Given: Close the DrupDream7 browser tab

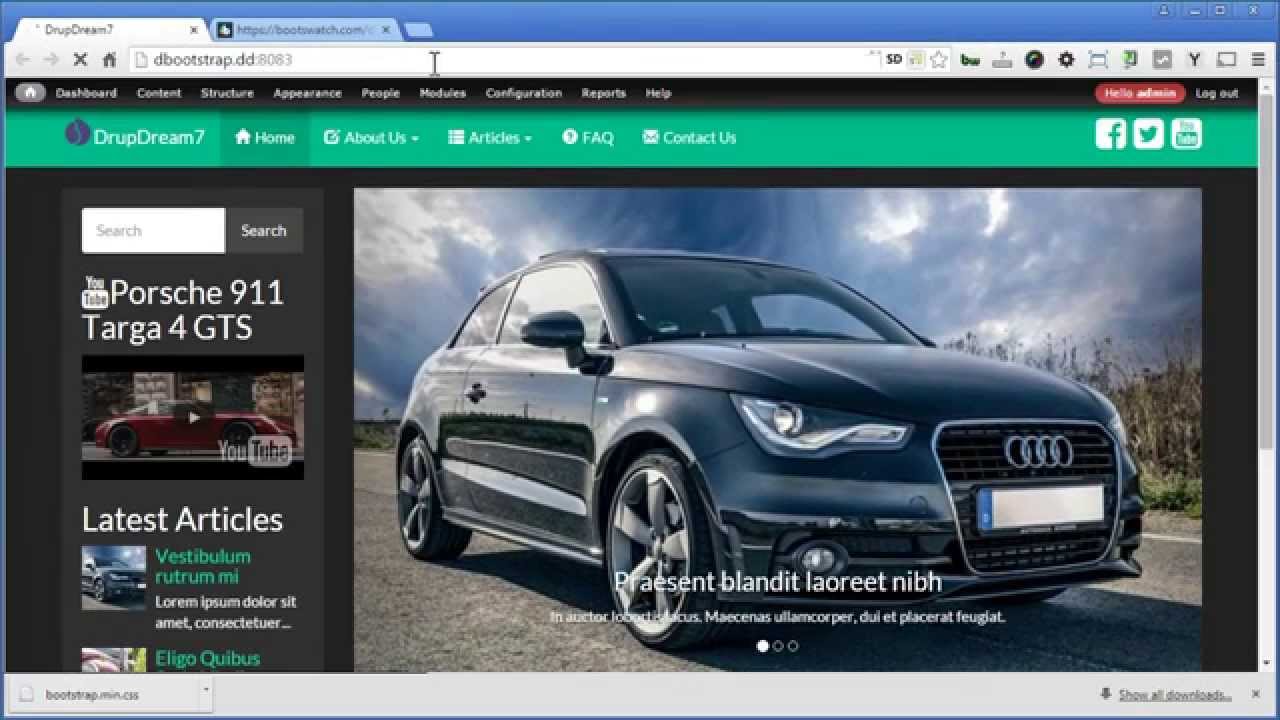Looking at the screenshot, I should pos(193,30).
